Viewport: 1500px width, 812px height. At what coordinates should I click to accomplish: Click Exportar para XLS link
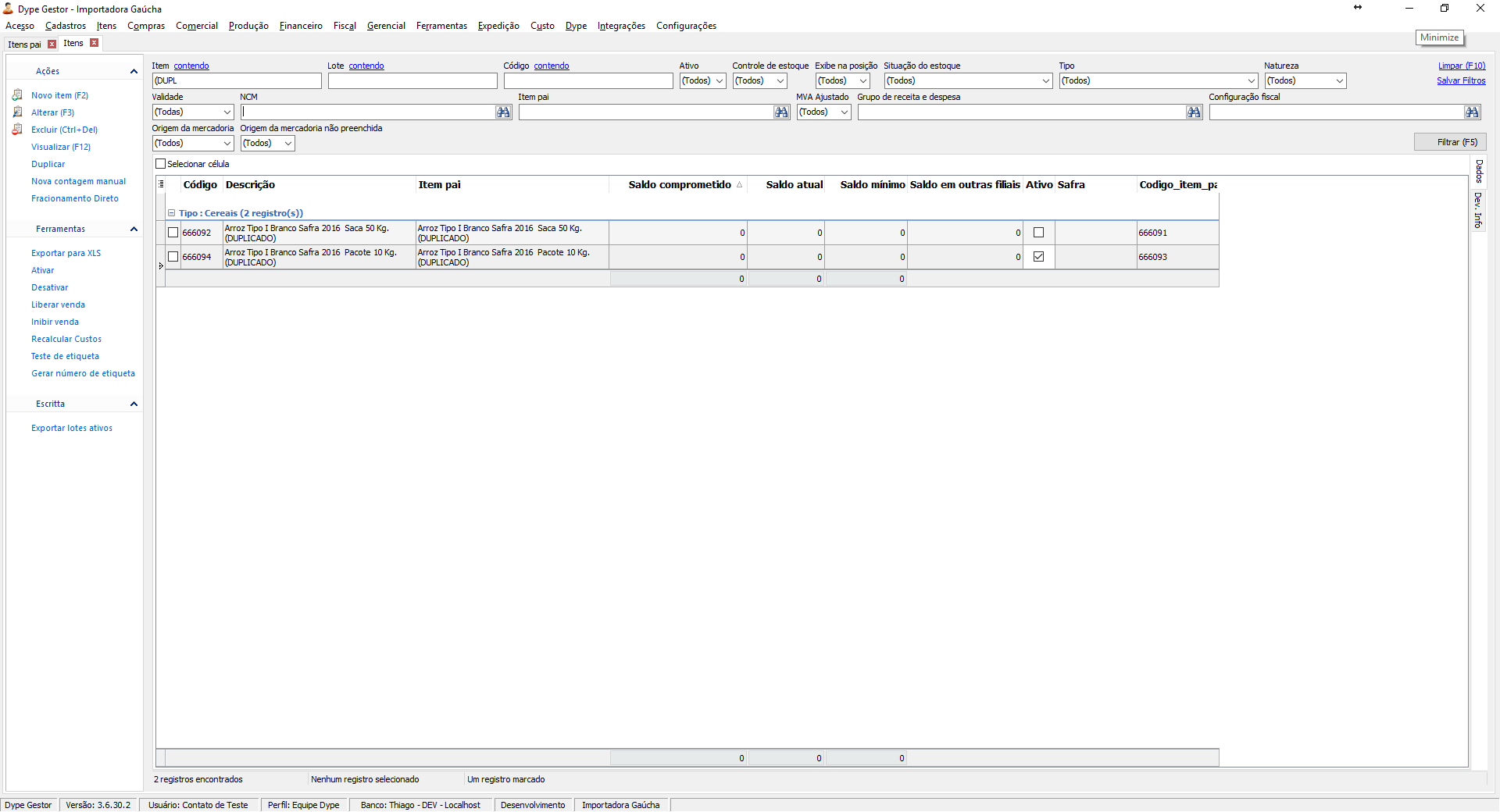[x=66, y=253]
